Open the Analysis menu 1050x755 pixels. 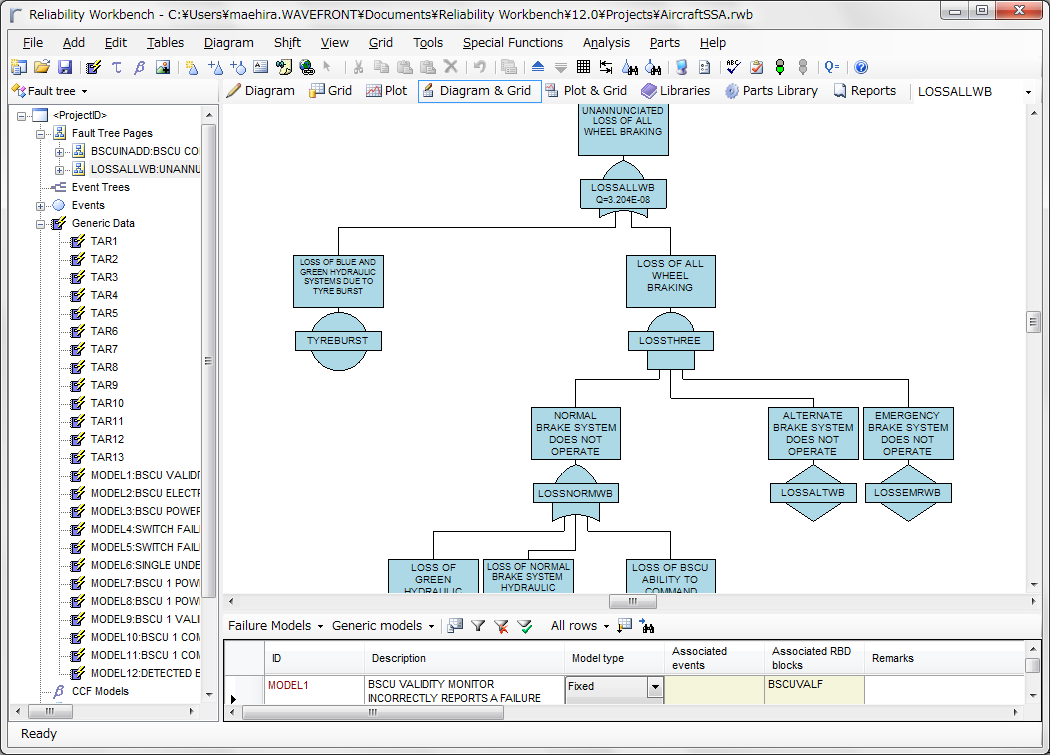coord(606,43)
